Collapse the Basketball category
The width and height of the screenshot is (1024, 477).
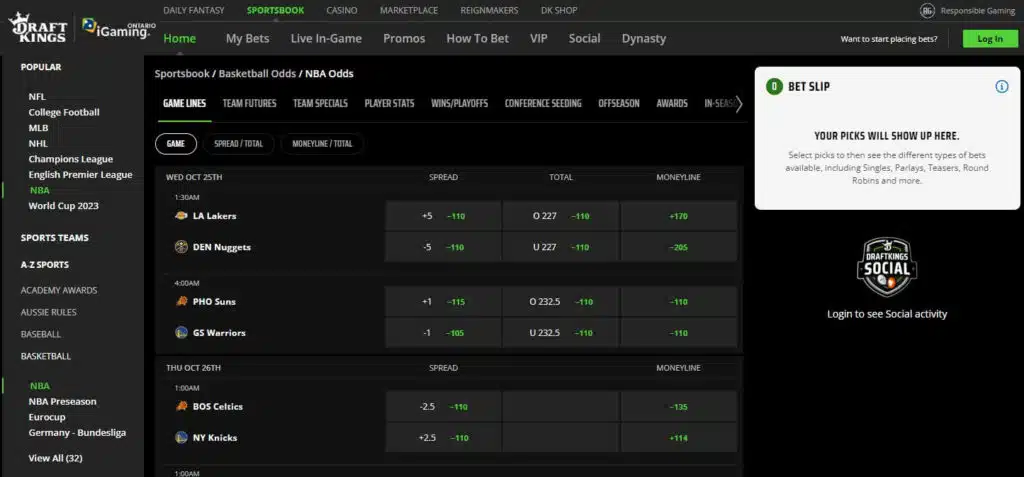click(x=46, y=357)
